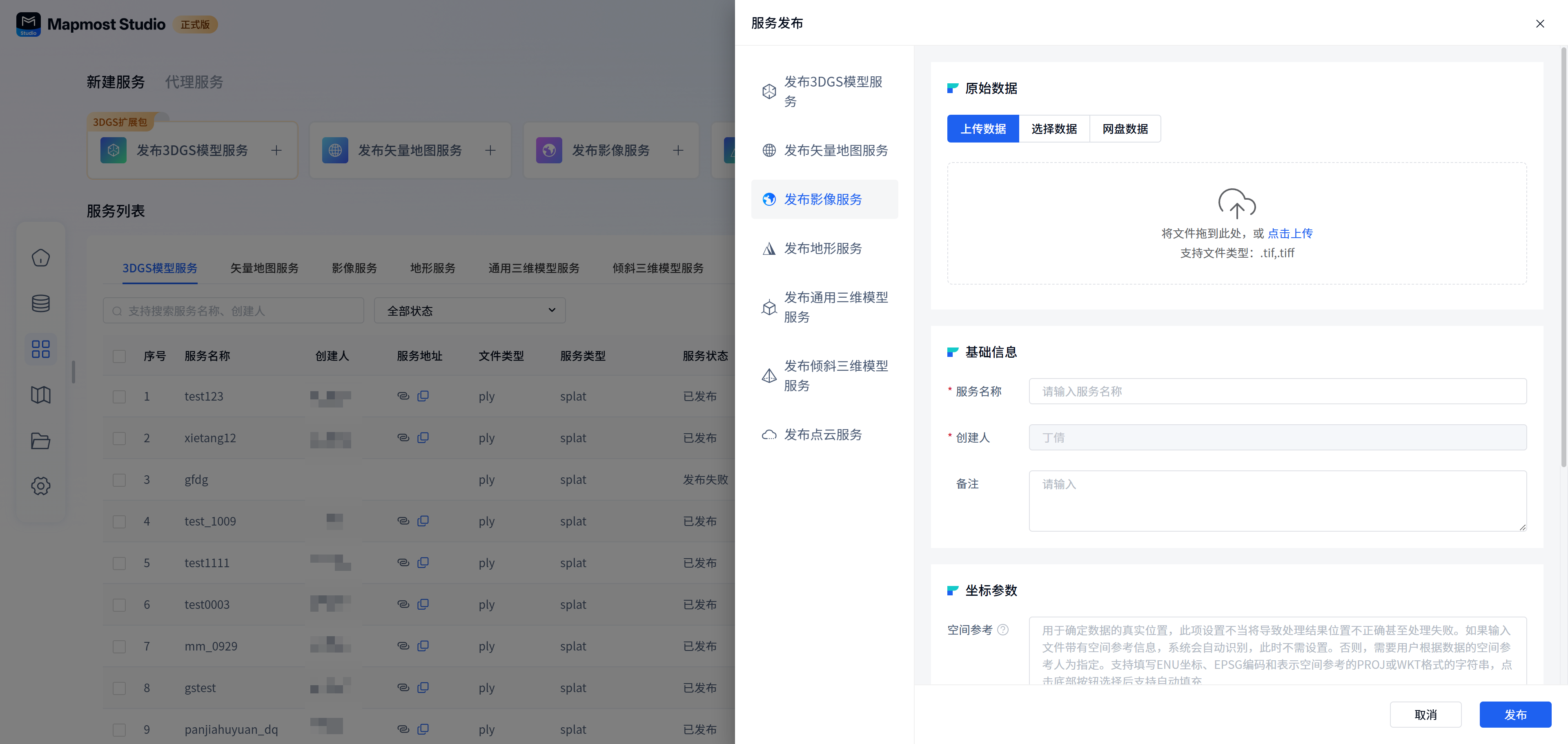Copy service address for test123 row

coord(423,396)
